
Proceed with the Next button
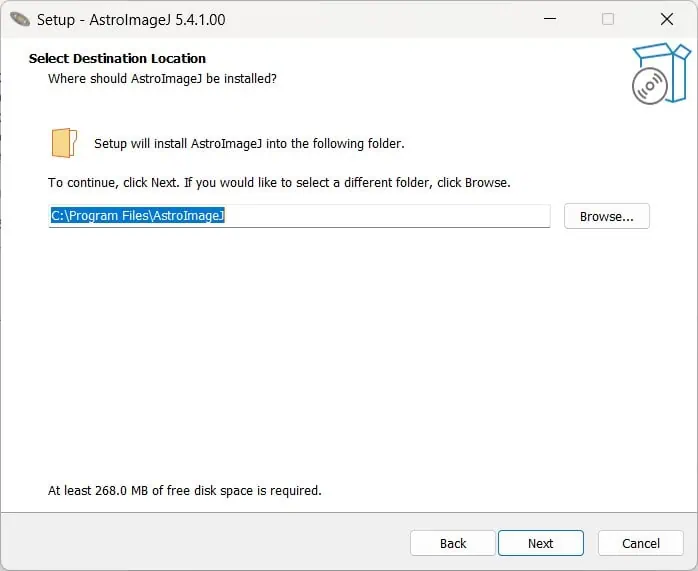(x=540, y=543)
